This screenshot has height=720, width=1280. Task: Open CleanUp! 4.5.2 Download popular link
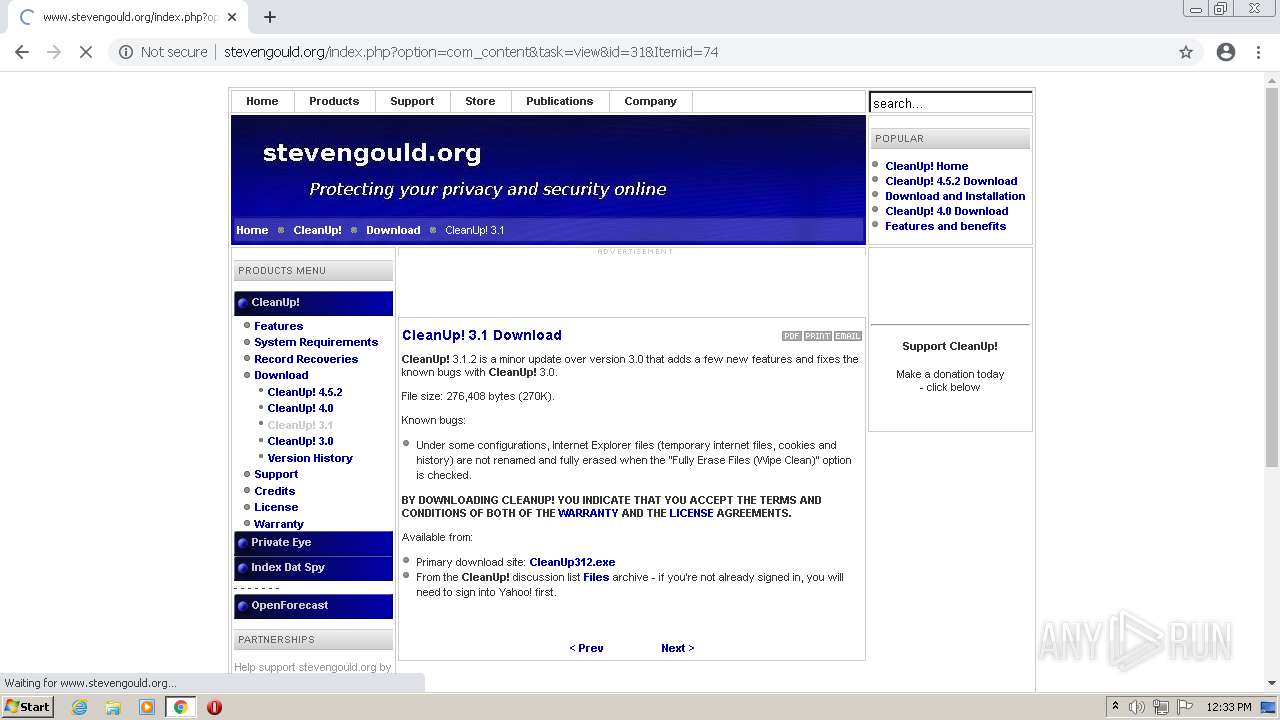coord(951,181)
